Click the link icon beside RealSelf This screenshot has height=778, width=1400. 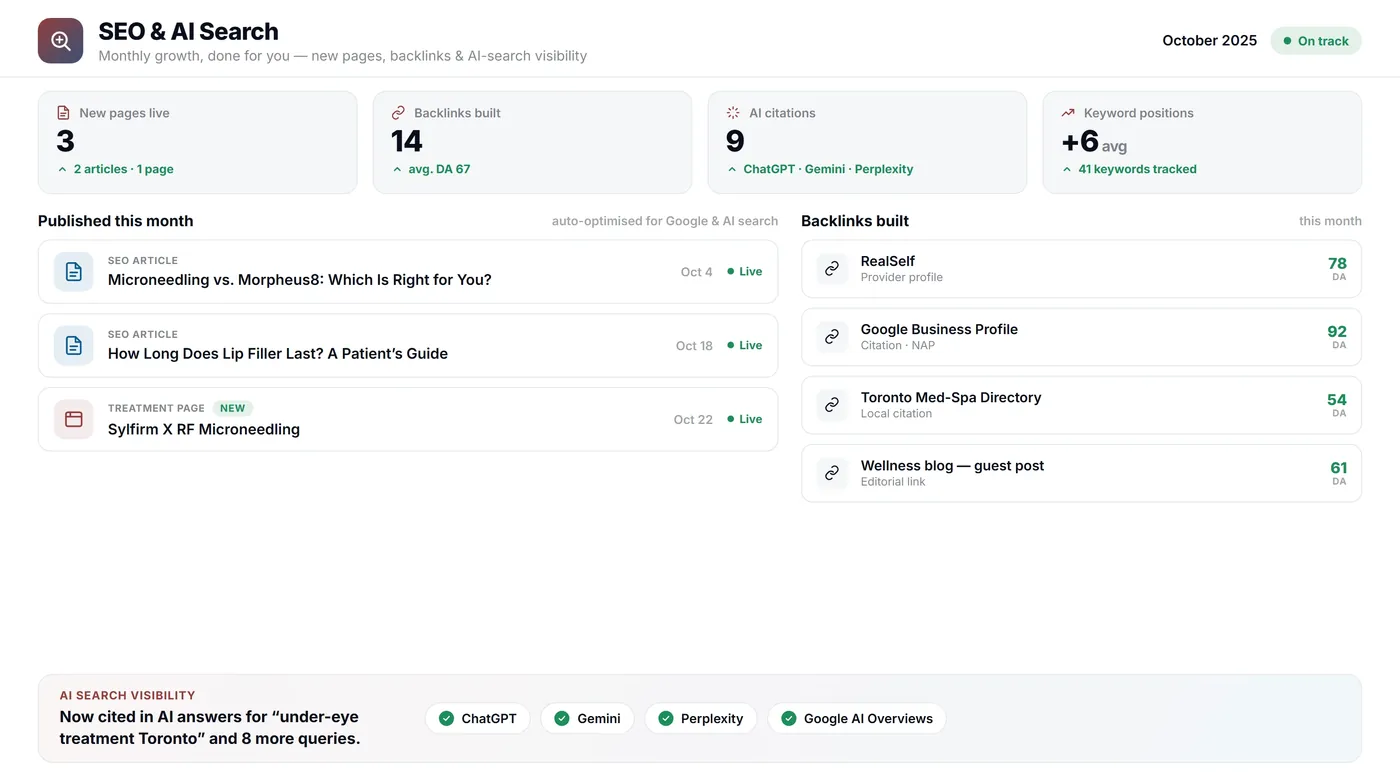point(832,268)
